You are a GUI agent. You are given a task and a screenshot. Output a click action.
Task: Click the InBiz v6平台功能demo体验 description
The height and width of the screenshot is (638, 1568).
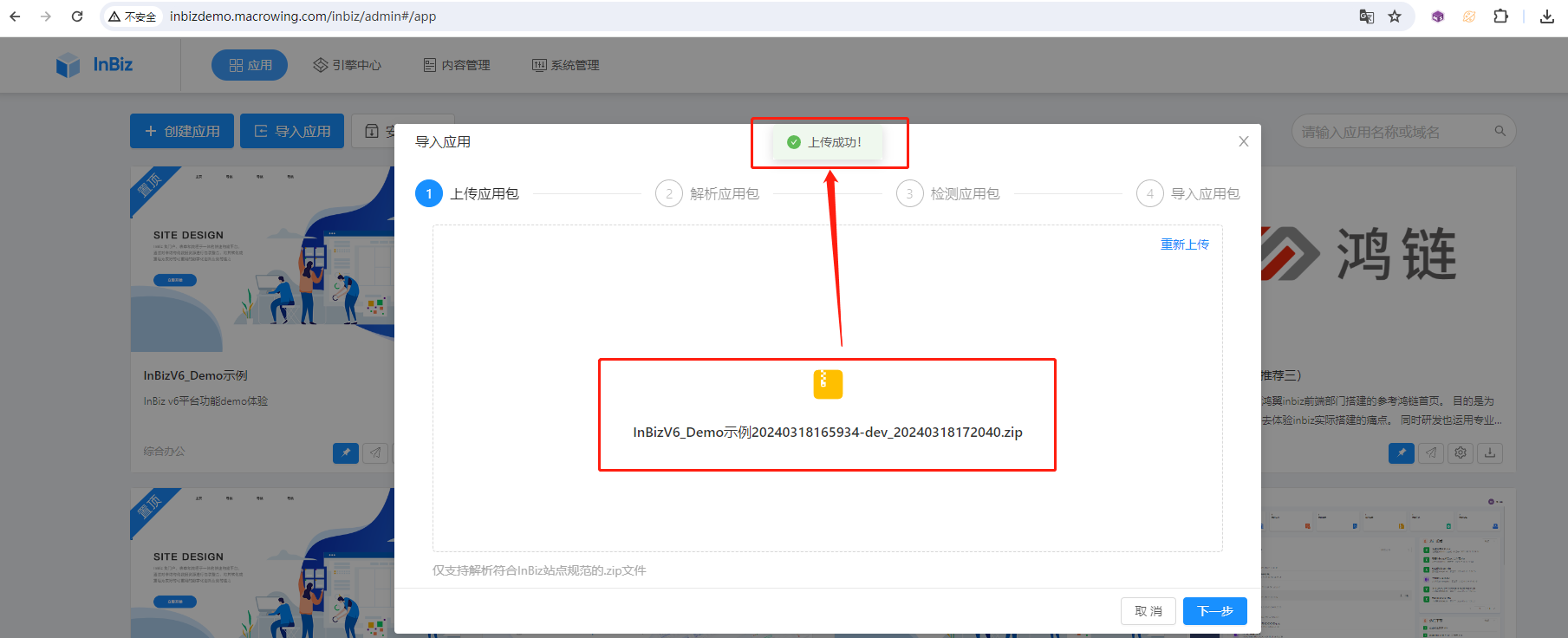(x=205, y=401)
